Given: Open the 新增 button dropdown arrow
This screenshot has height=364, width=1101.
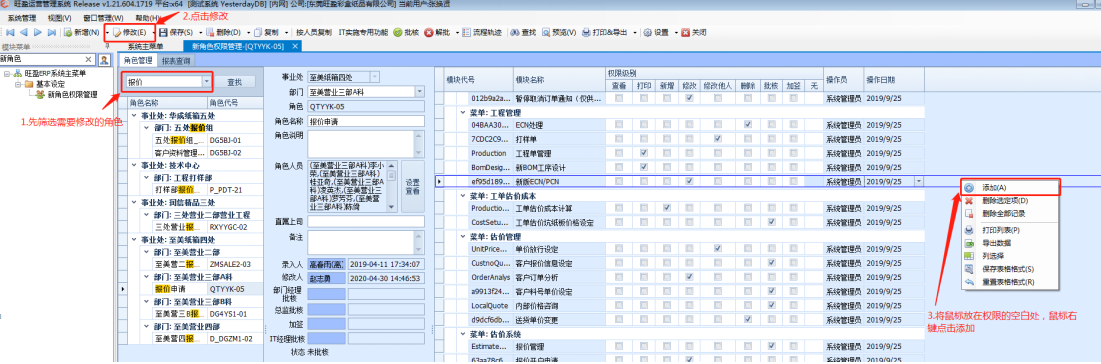Looking at the screenshot, I should [107, 32].
